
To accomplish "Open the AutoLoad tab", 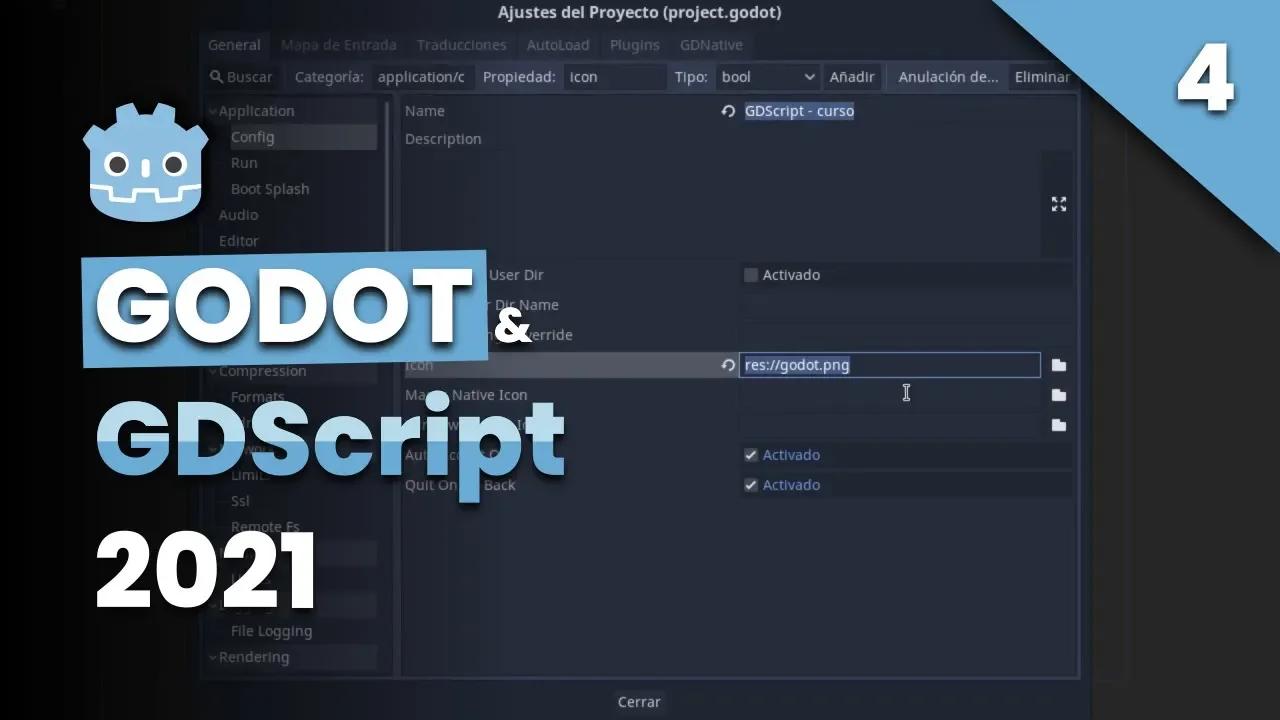I will pyautogui.click(x=557, y=45).
